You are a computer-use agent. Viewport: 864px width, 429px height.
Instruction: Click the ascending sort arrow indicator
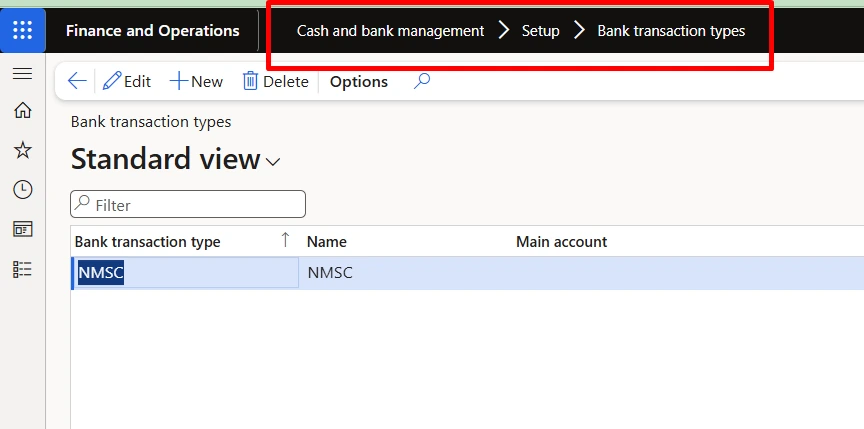tap(285, 240)
